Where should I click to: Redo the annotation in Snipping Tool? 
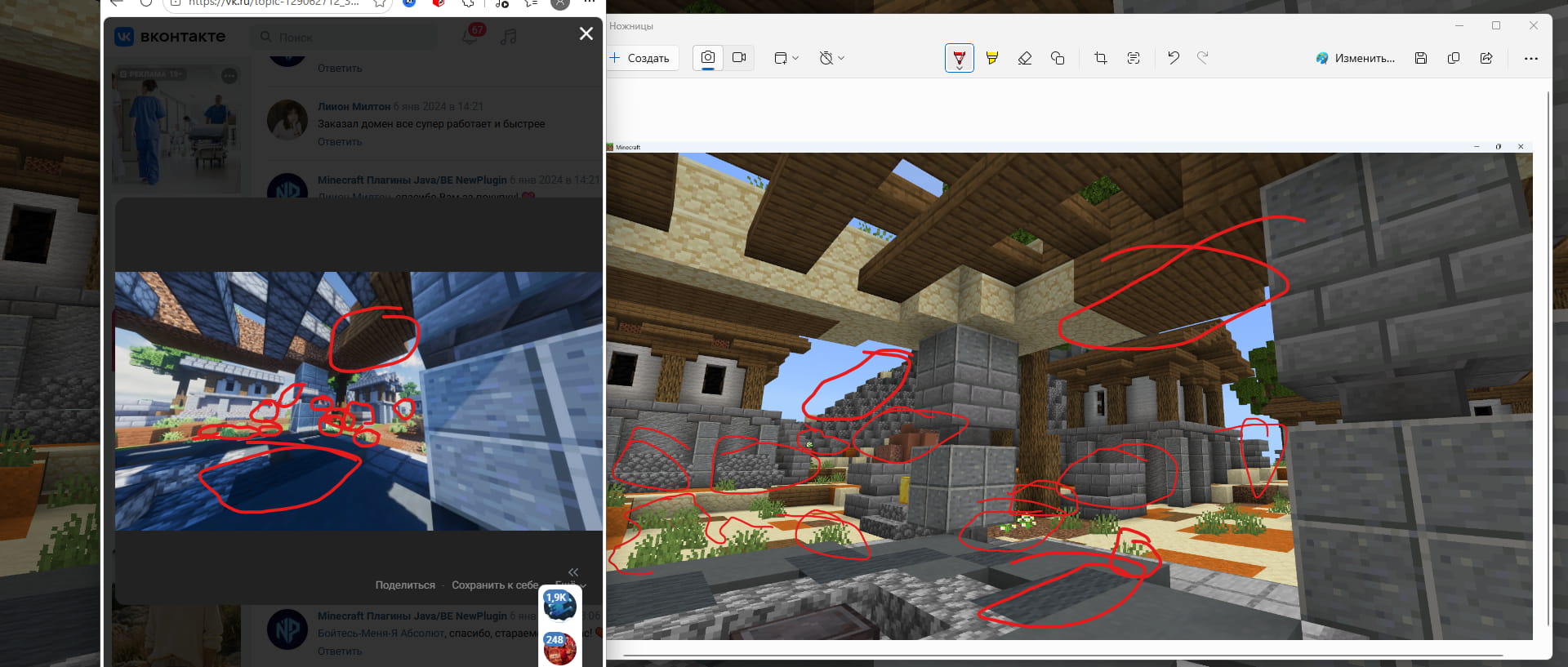[1203, 58]
